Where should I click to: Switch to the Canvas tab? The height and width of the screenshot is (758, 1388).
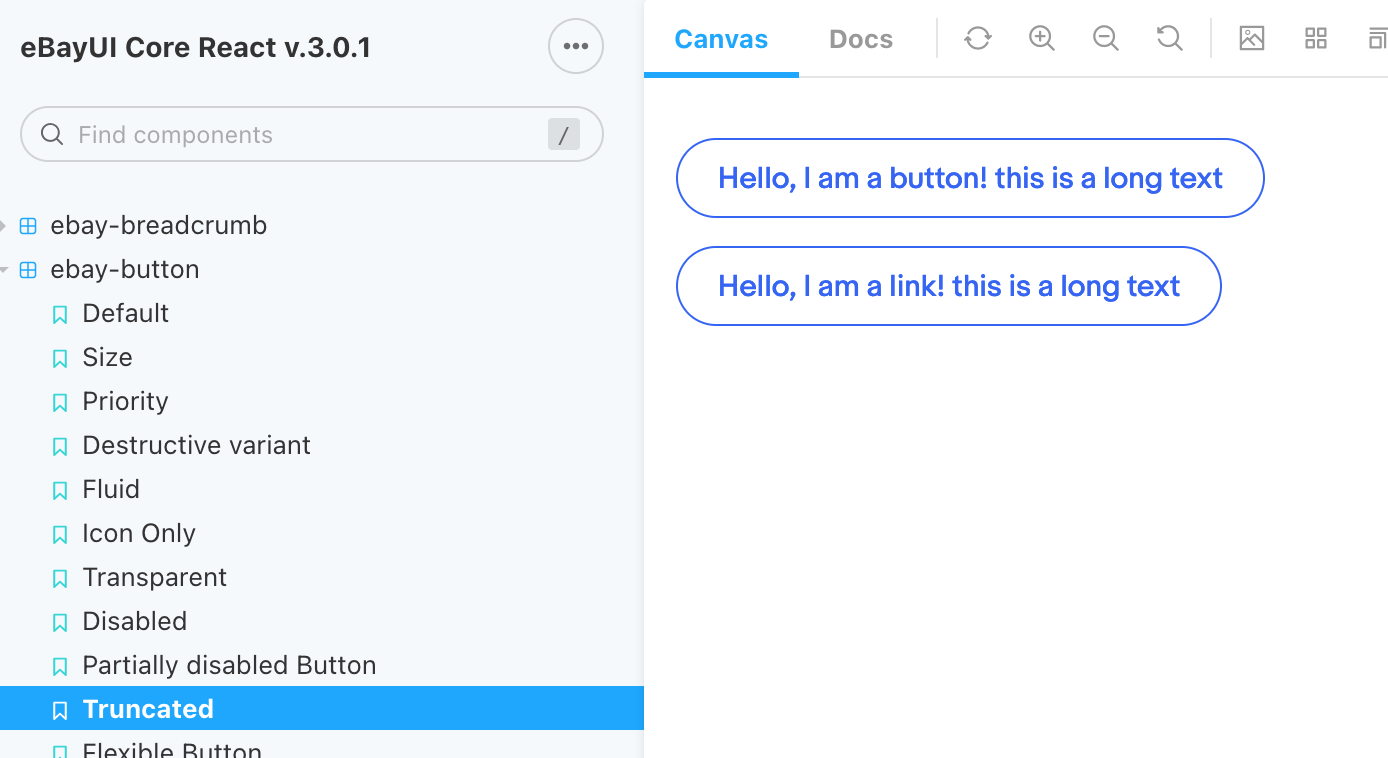pyautogui.click(x=721, y=39)
